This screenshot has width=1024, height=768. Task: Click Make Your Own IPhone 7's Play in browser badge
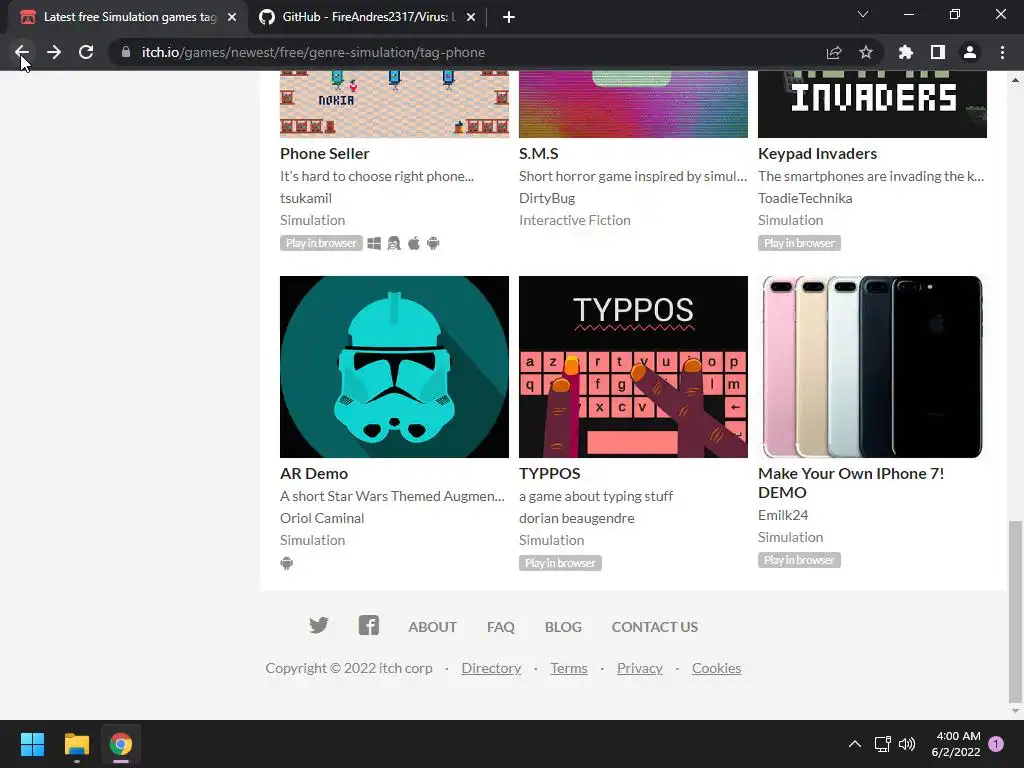[x=799, y=560]
